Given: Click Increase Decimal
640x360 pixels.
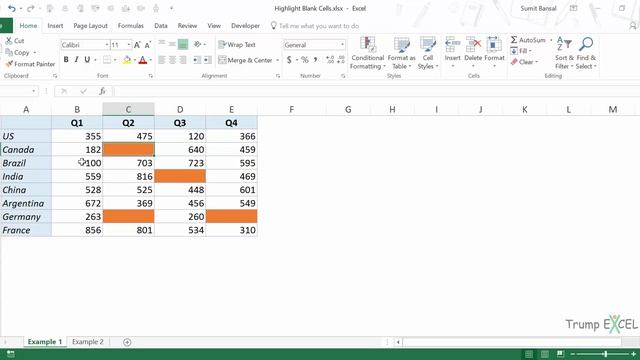Looking at the screenshot, I should tap(330, 60).
